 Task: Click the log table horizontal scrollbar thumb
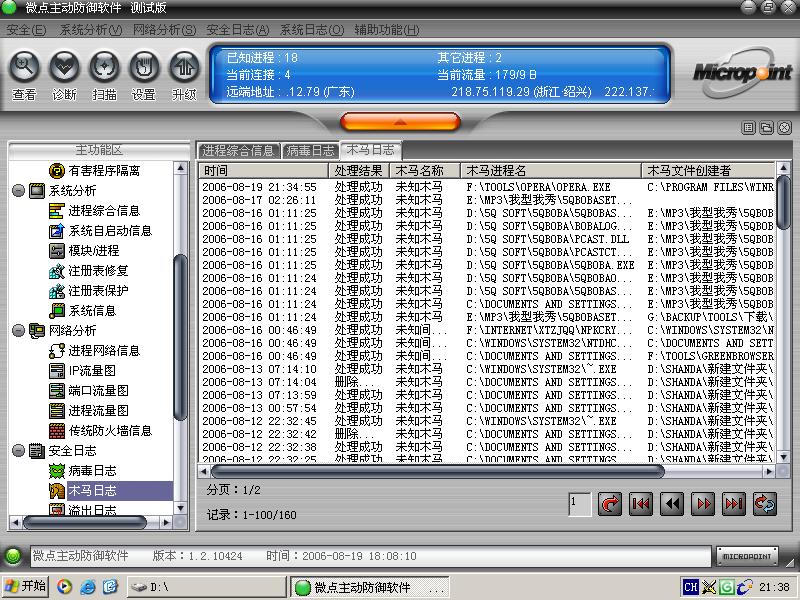pyautogui.click(x=438, y=471)
